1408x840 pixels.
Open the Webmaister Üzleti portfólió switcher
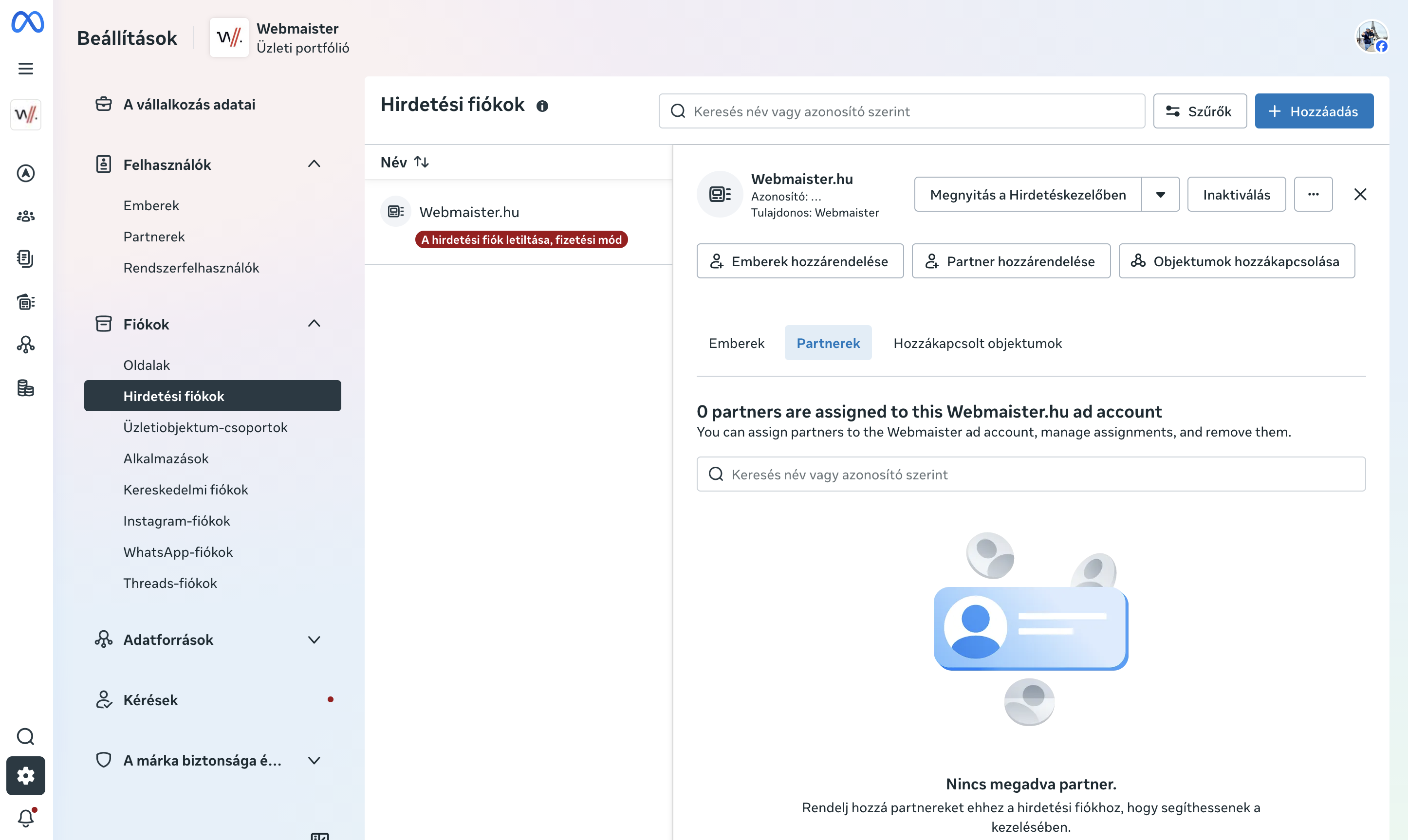pos(279,37)
